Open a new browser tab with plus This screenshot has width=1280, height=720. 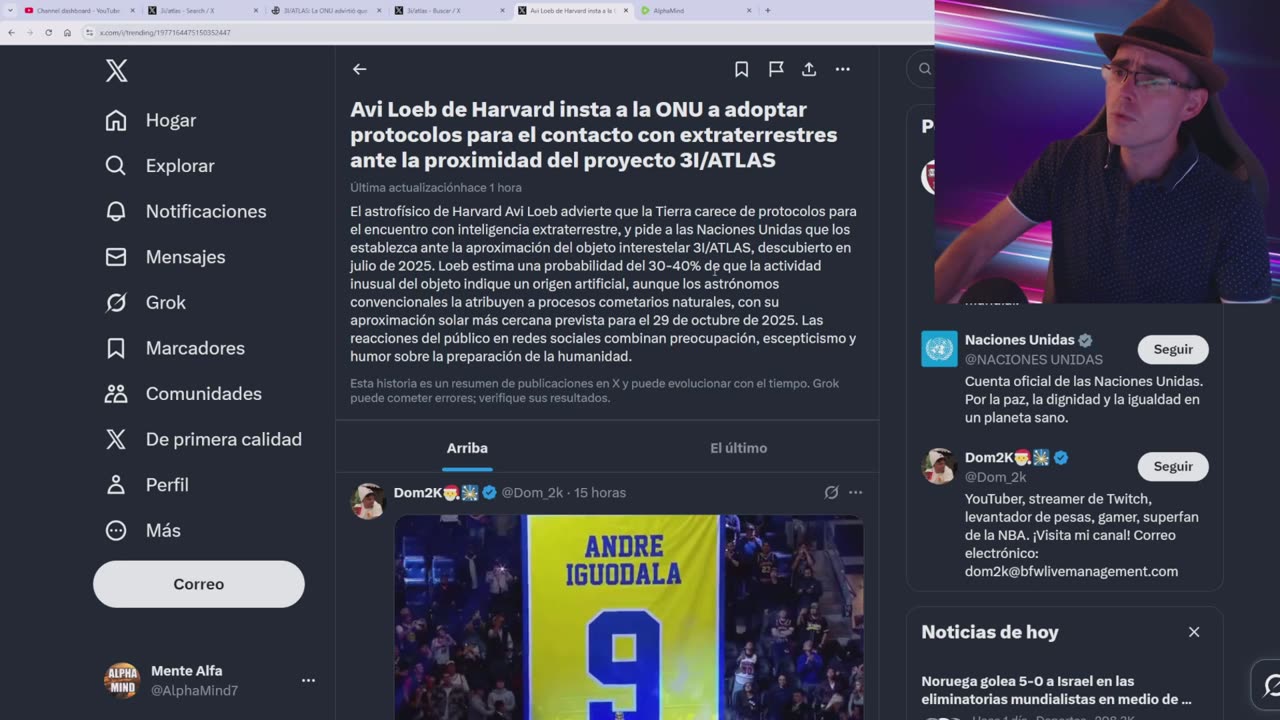tap(768, 10)
